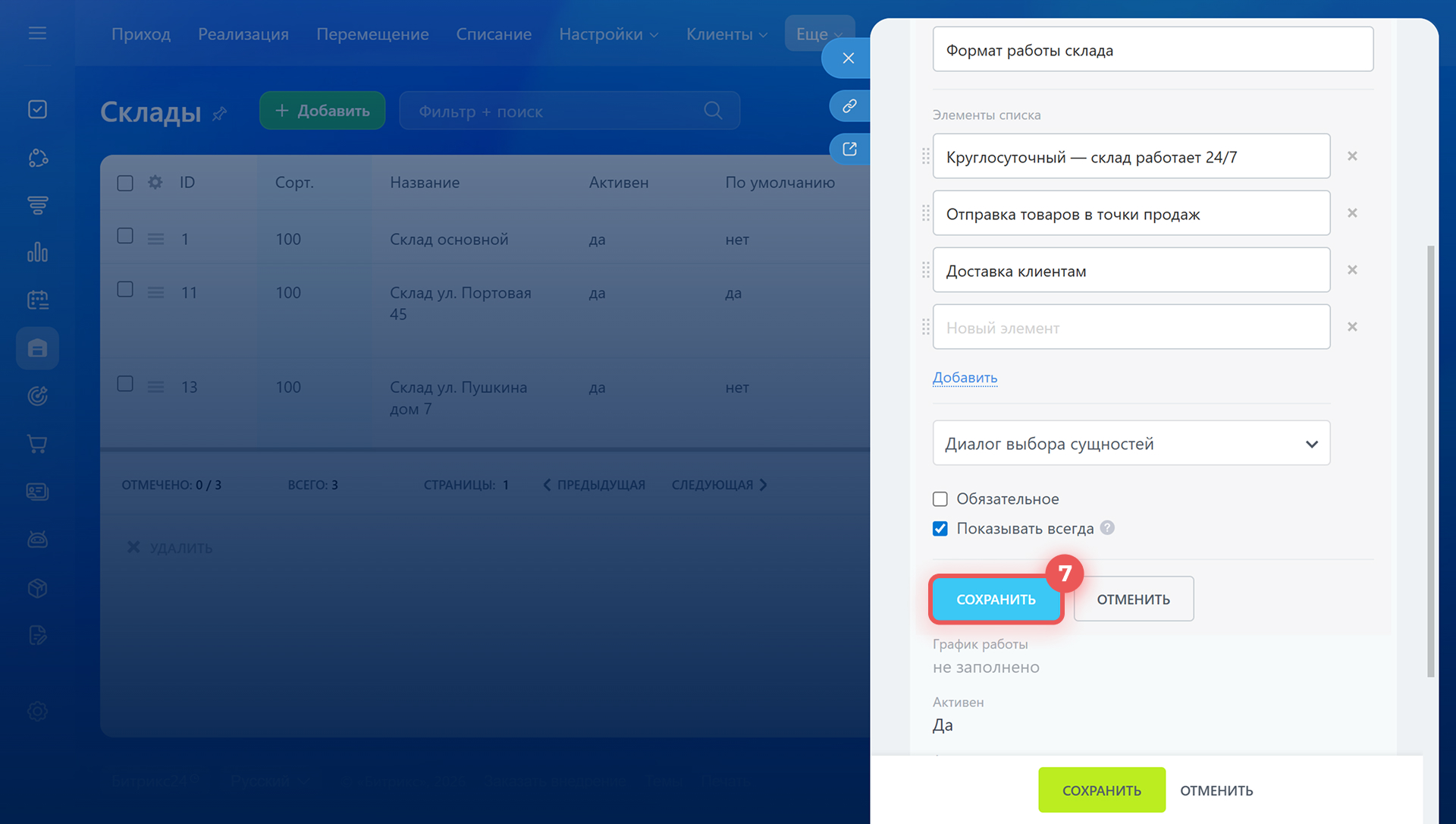Click the shopping cart sidebar icon
1456x824 pixels.
(x=37, y=444)
